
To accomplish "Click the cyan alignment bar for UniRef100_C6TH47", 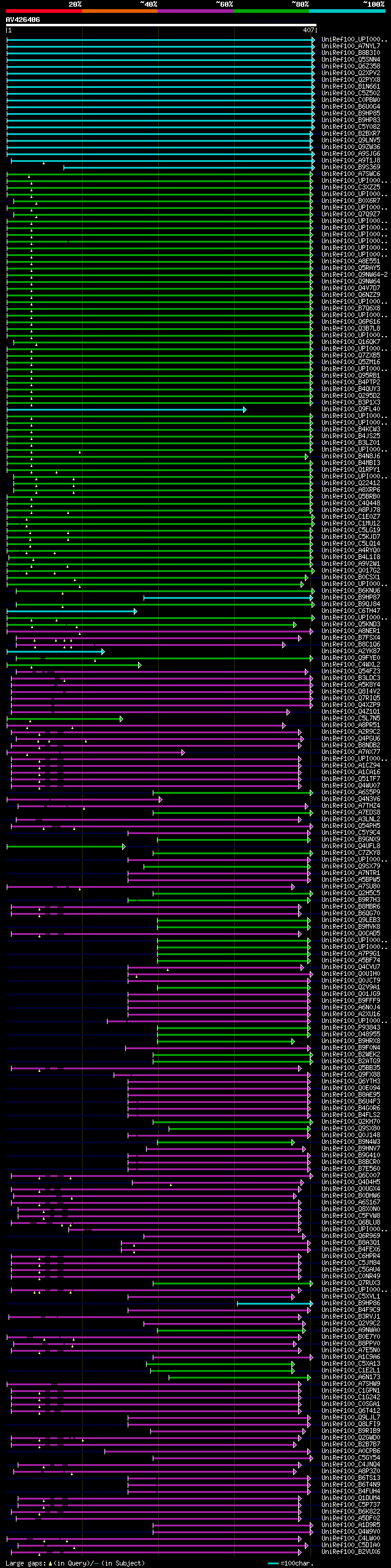I will pos(71,611).
